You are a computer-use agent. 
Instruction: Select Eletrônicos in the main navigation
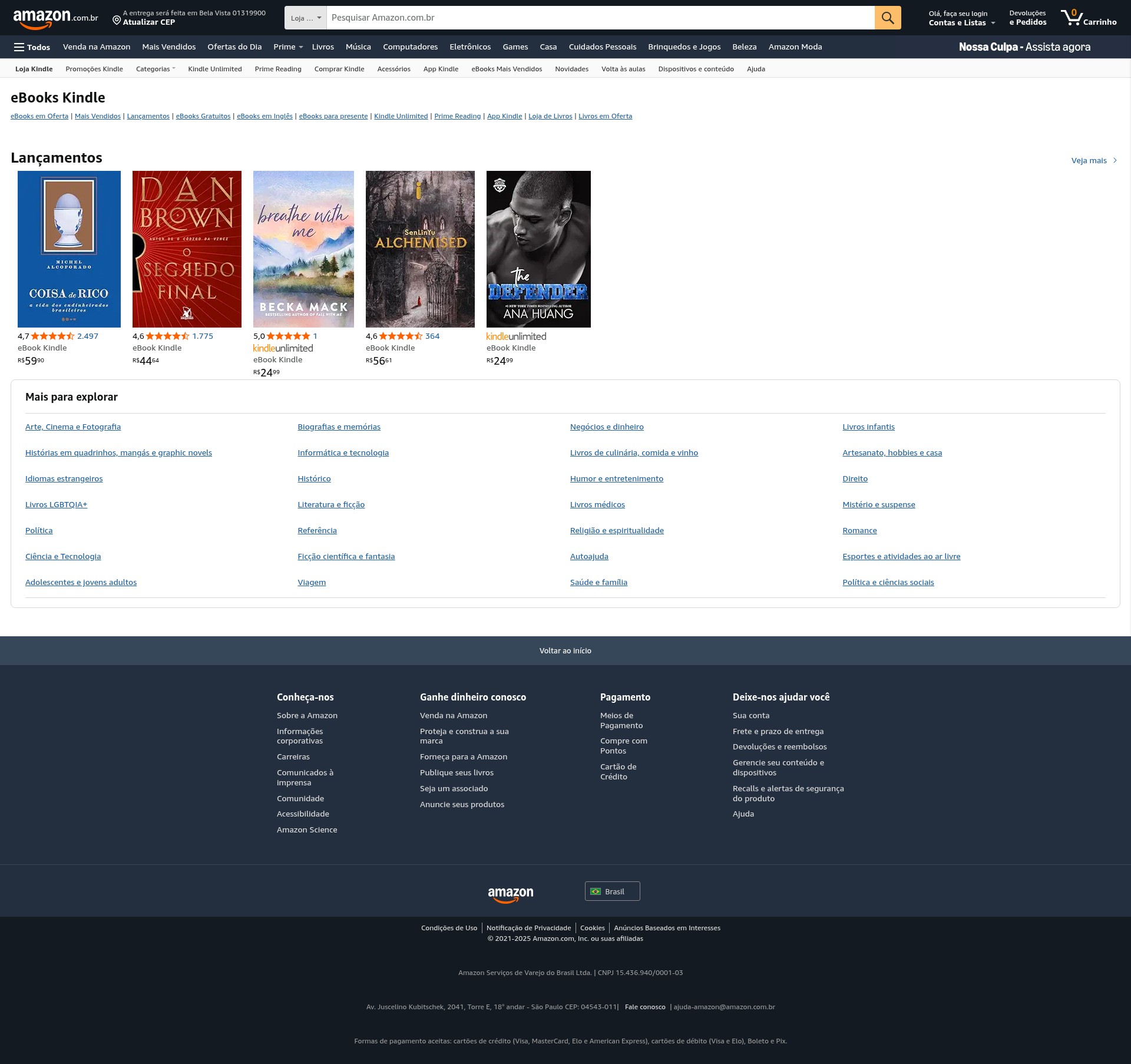(470, 47)
